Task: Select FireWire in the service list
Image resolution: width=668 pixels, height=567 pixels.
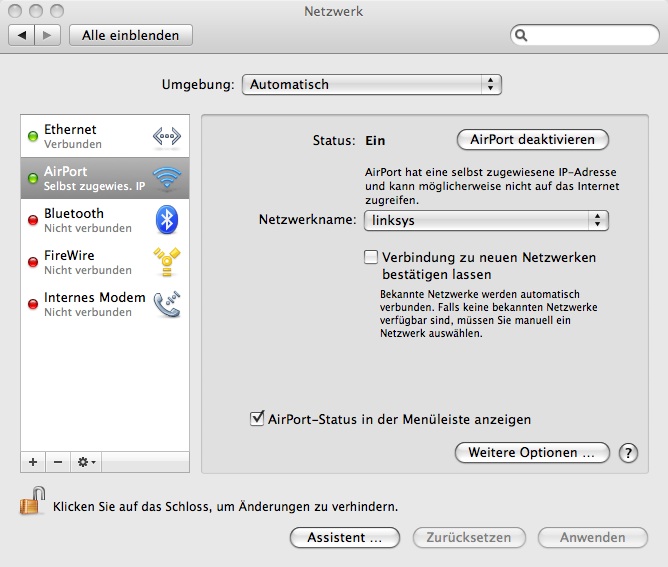Action: point(105,262)
